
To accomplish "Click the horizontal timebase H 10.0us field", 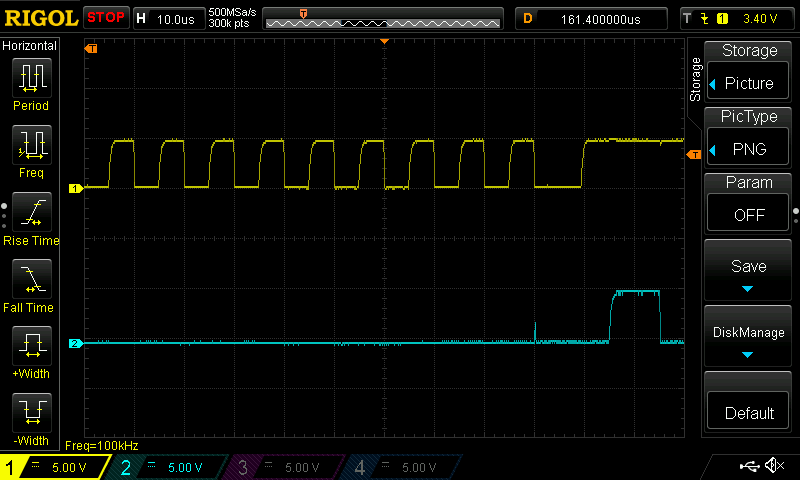I will click(x=169, y=19).
